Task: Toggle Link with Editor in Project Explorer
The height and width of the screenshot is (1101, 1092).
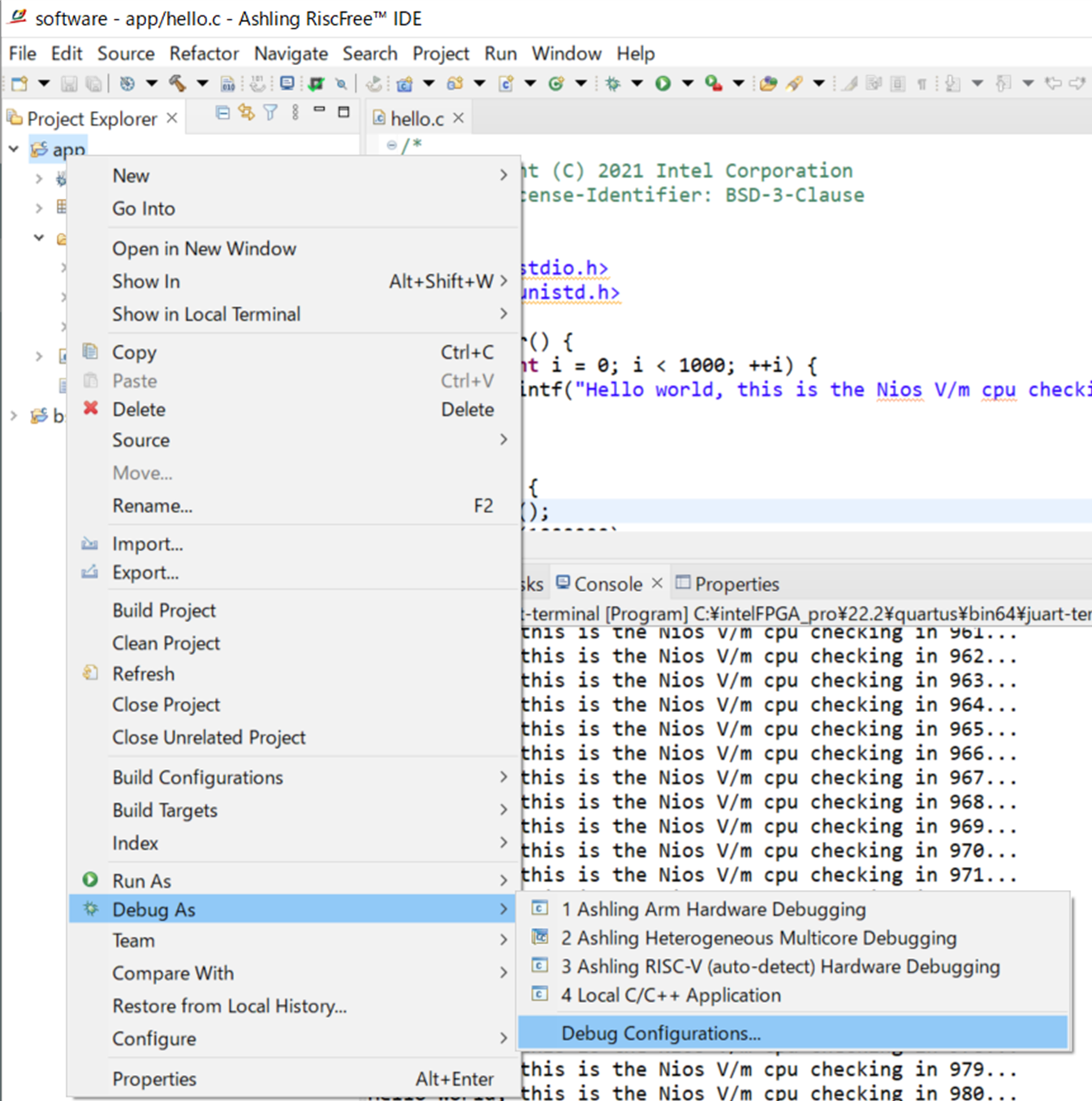Action: pyautogui.click(x=246, y=113)
